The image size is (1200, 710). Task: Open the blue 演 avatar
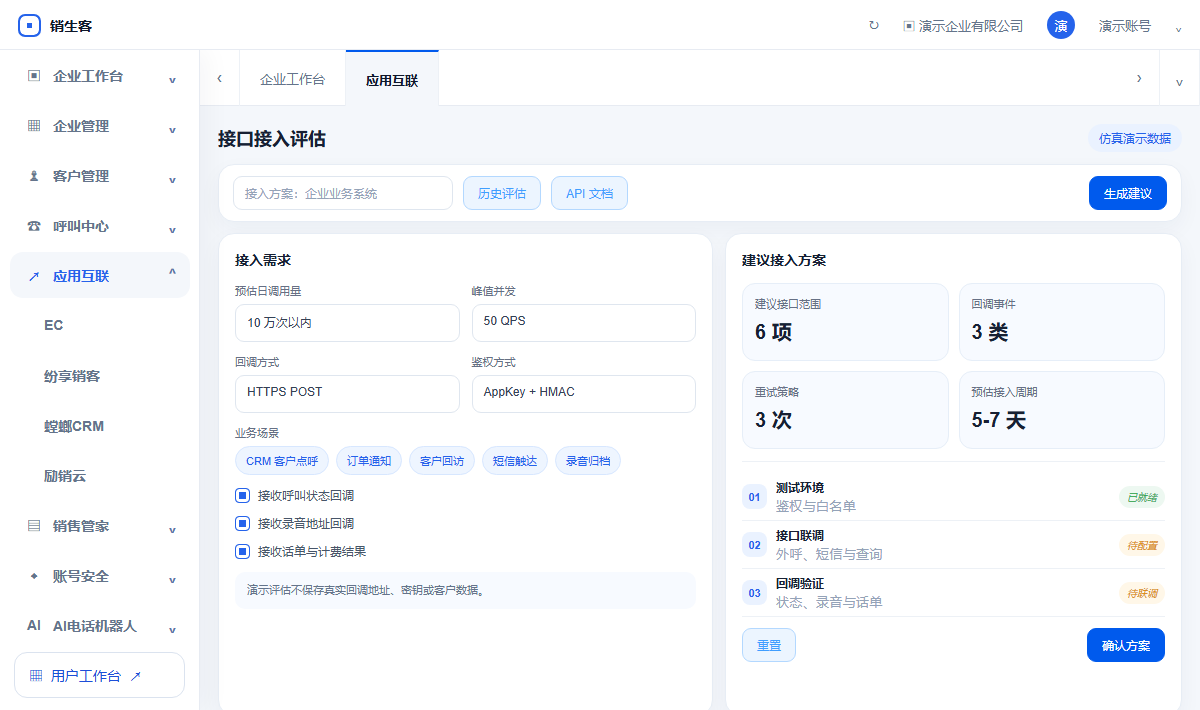(x=1061, y=26)
